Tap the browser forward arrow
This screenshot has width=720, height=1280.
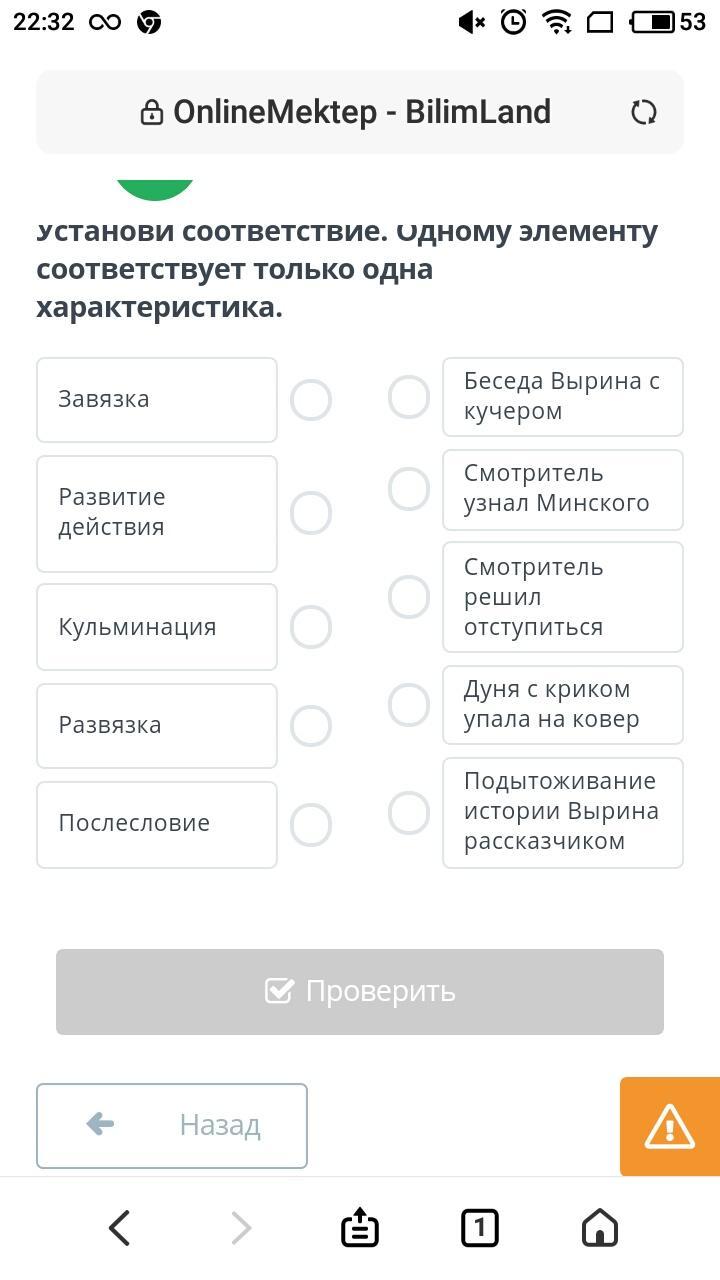[x=241, y=1227]
